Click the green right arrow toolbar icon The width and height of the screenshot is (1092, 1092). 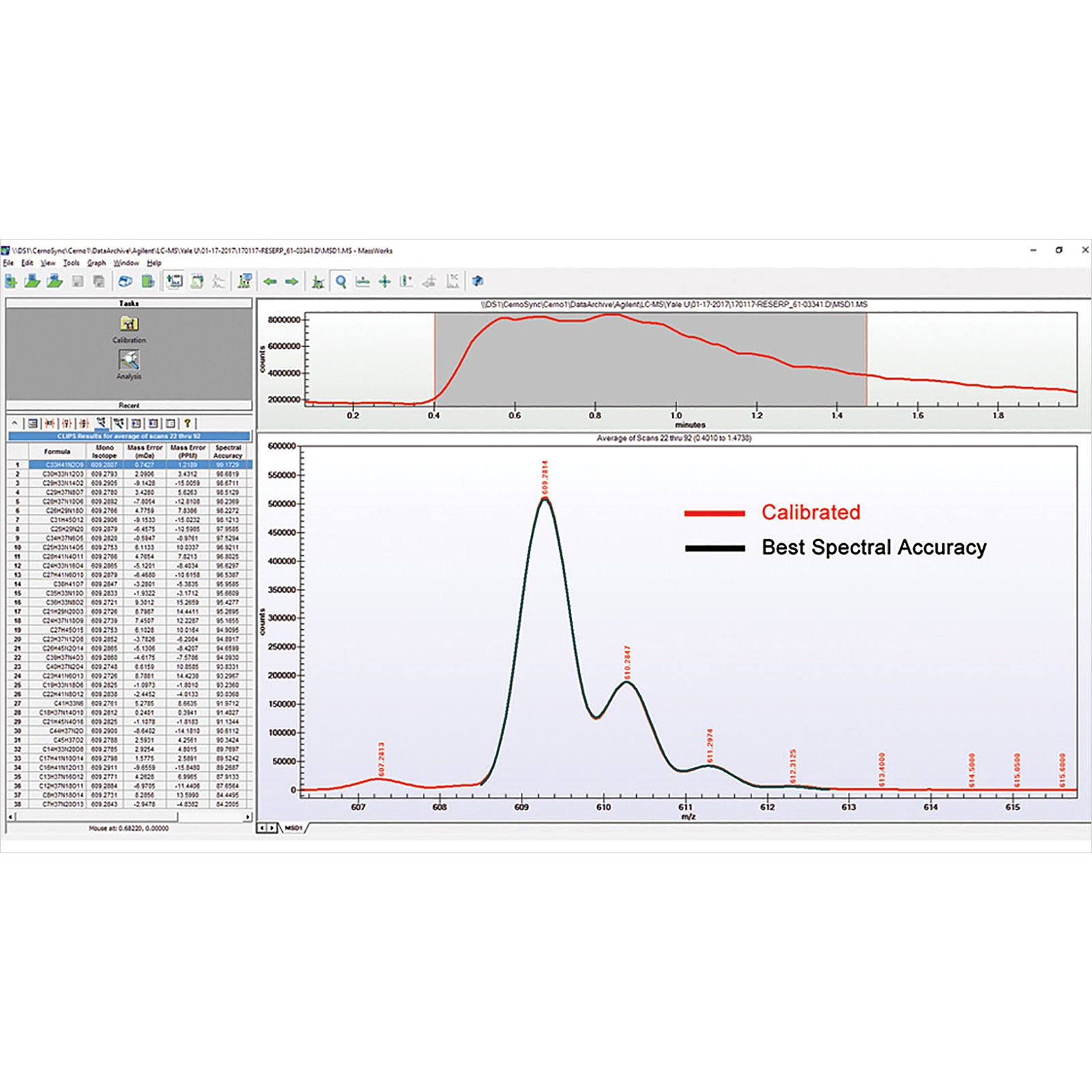point(292,281)
